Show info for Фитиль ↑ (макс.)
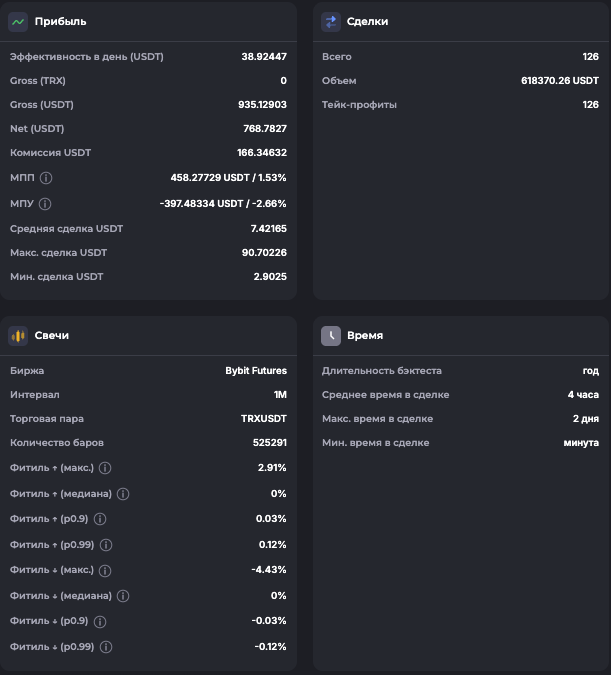The width and height of the screenshot is (611, 675). (105, 468)
